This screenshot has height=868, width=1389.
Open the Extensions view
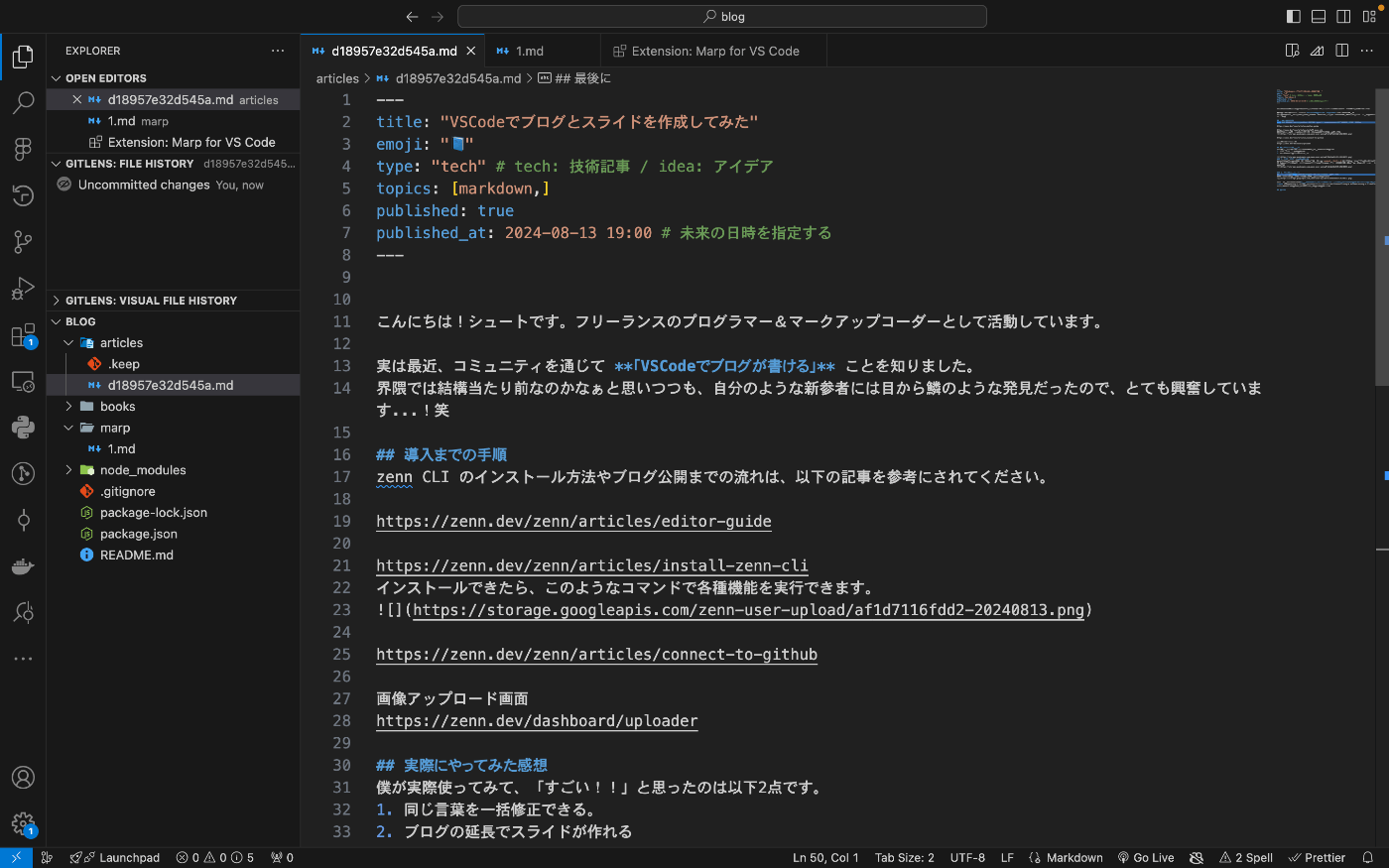(x=23, y=335)
